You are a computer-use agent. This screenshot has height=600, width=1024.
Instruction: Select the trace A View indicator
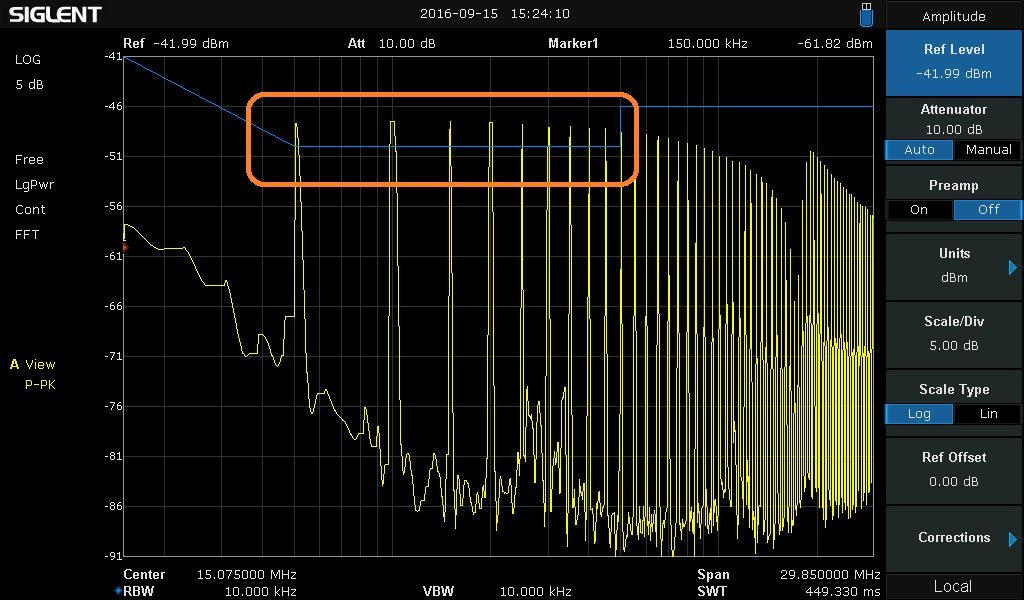[x=33, y=365]
